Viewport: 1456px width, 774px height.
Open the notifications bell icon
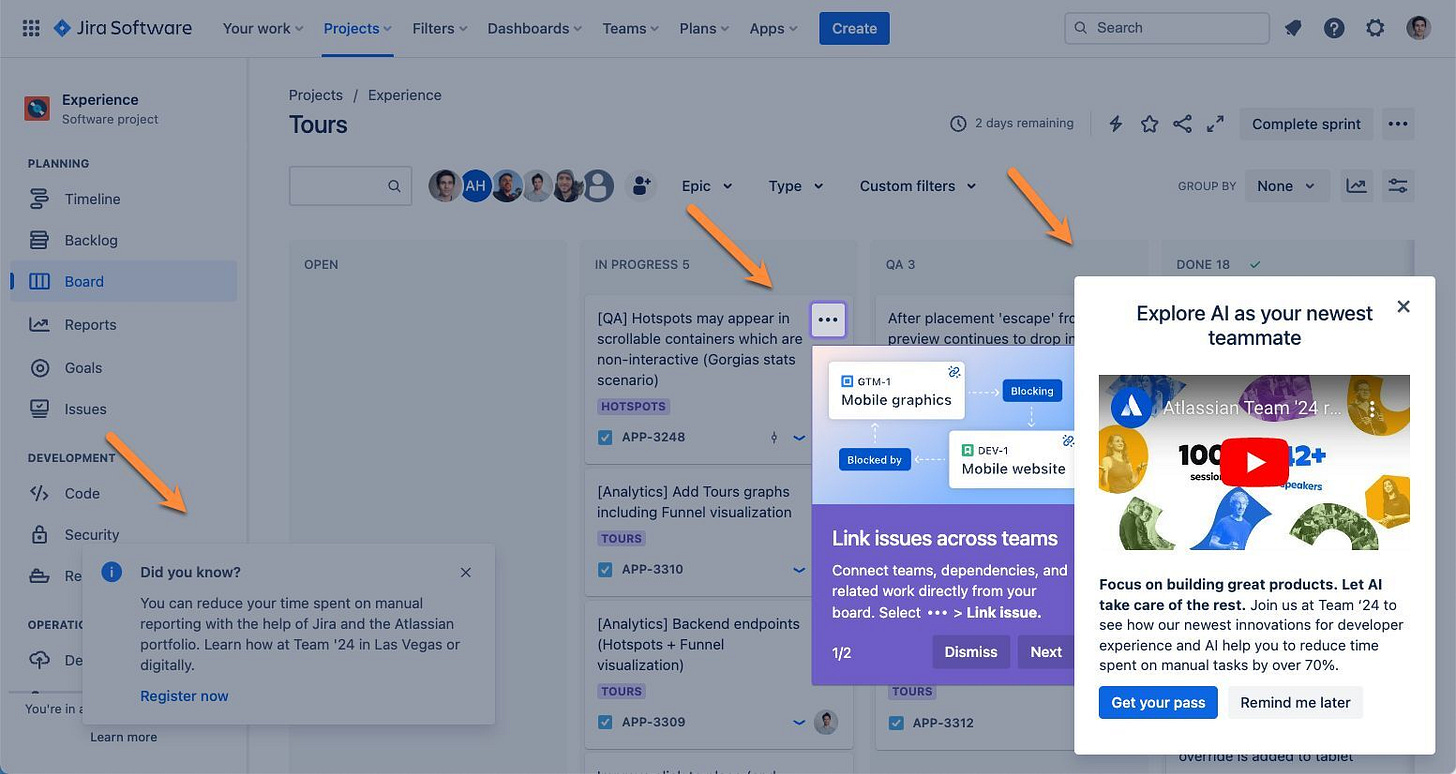click(1293, 28)
